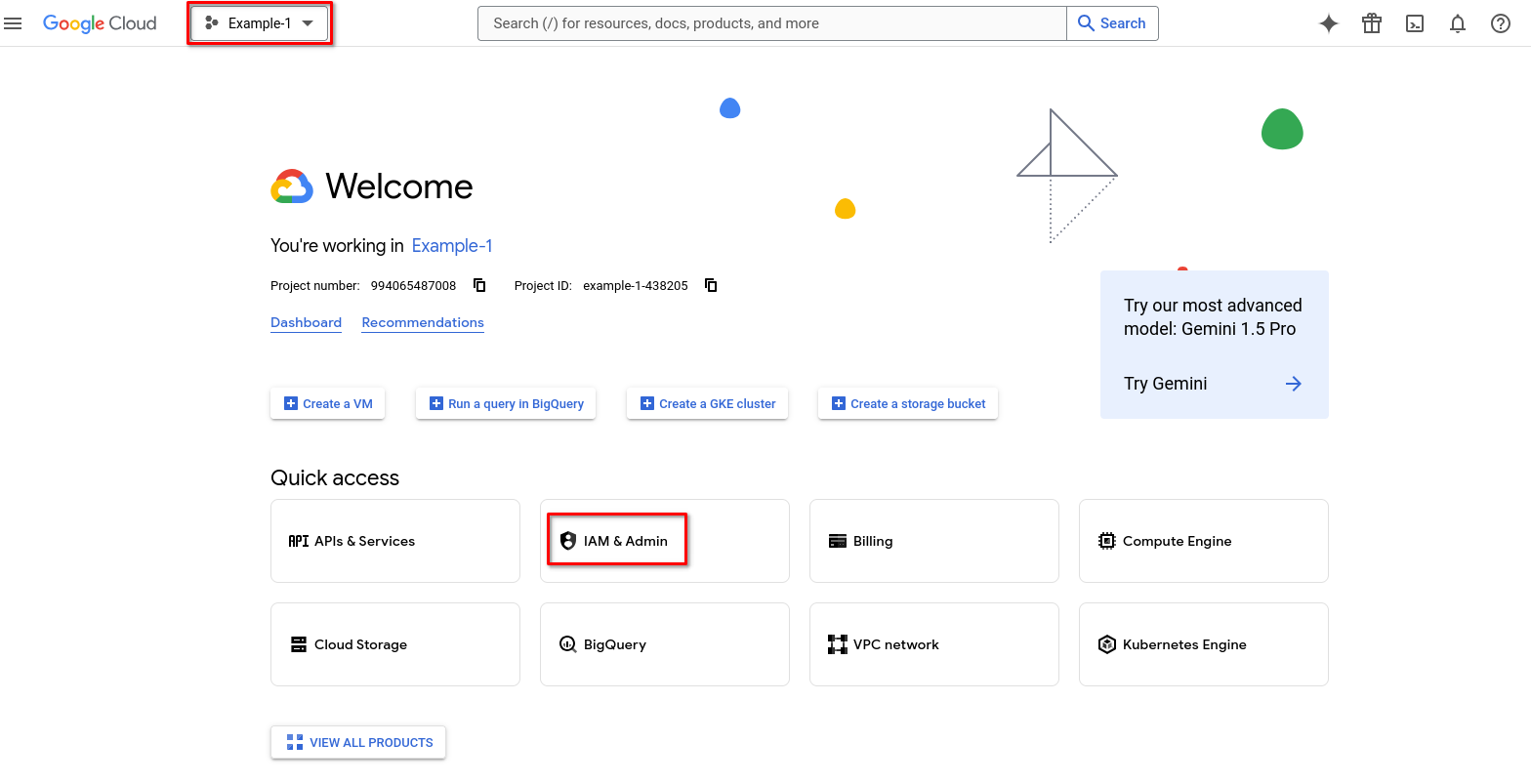
Task: Click the Search button
Action: coord(1112,23)
